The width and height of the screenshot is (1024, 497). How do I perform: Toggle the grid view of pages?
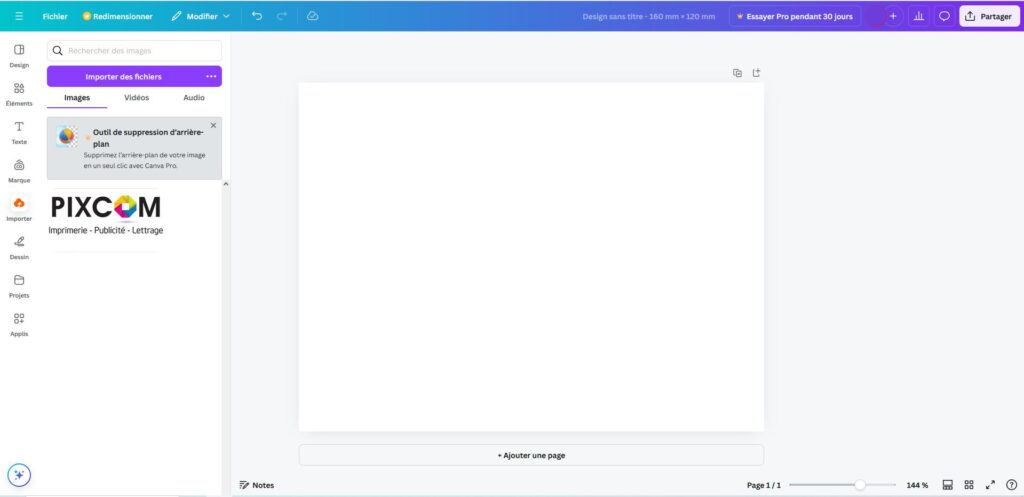point(968,485)
